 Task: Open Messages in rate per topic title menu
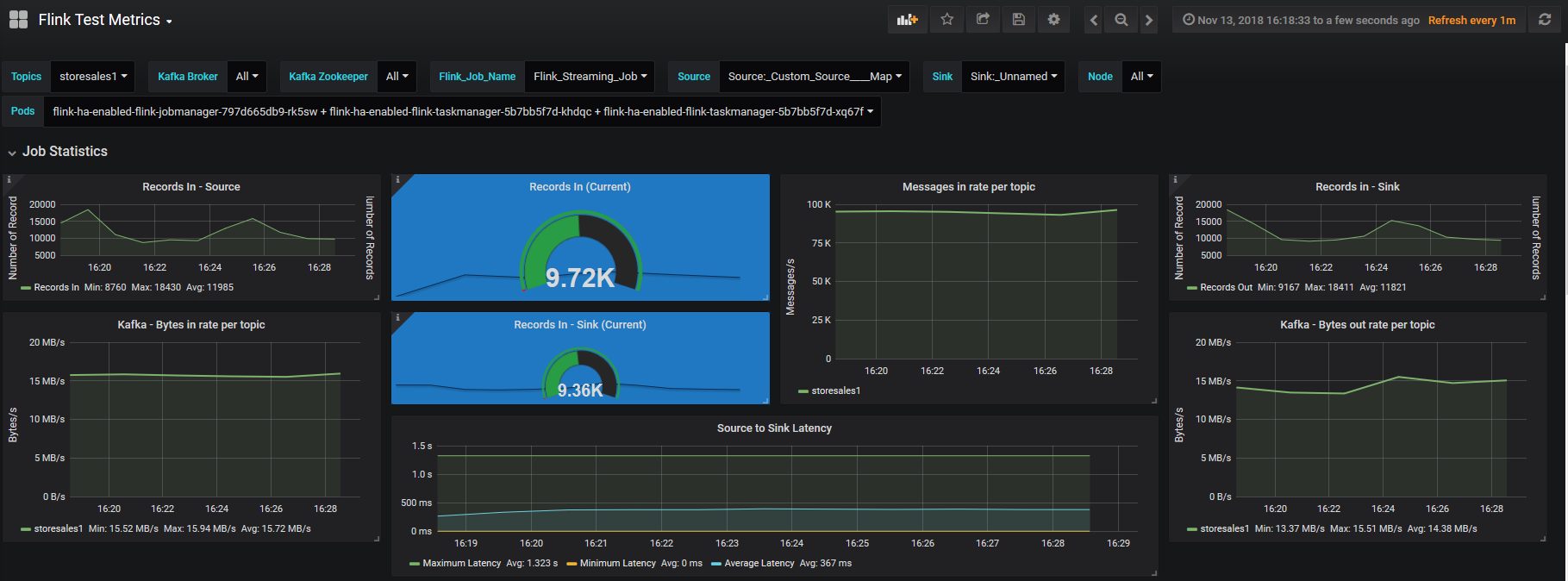coord(969,187)
